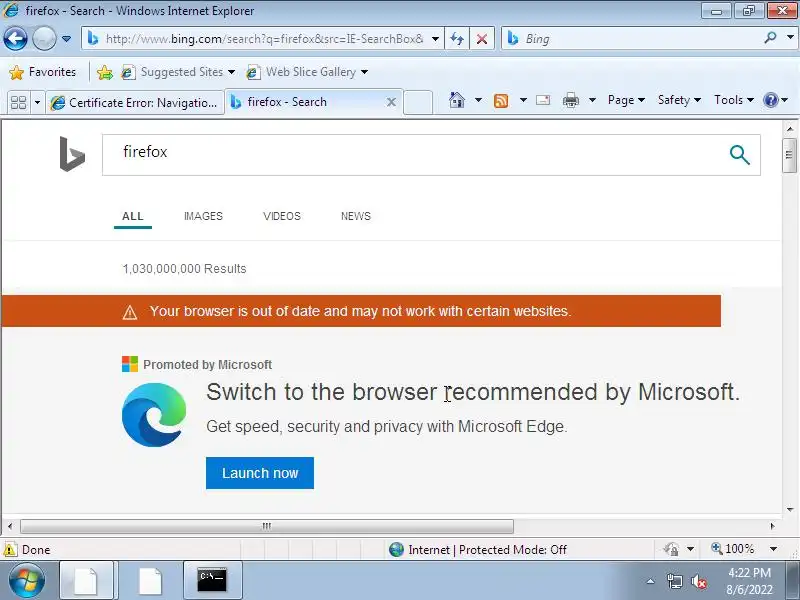Open the Command Prompt taskbar icon

(212, 580)
